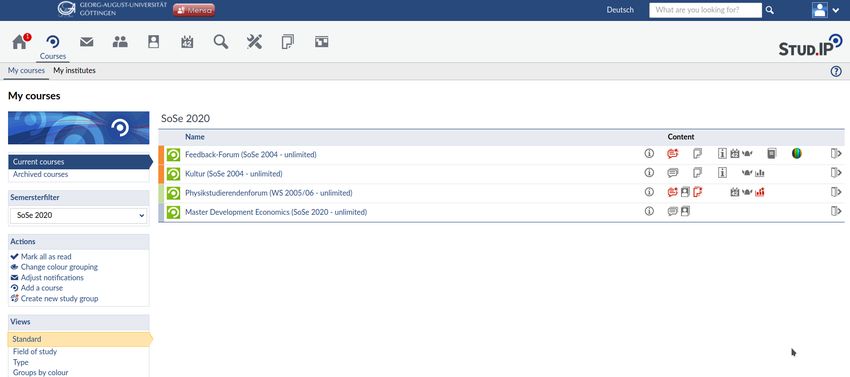The image size is (850, 377).
Task: Select the My courses tab
Action: tap(26, 71)
